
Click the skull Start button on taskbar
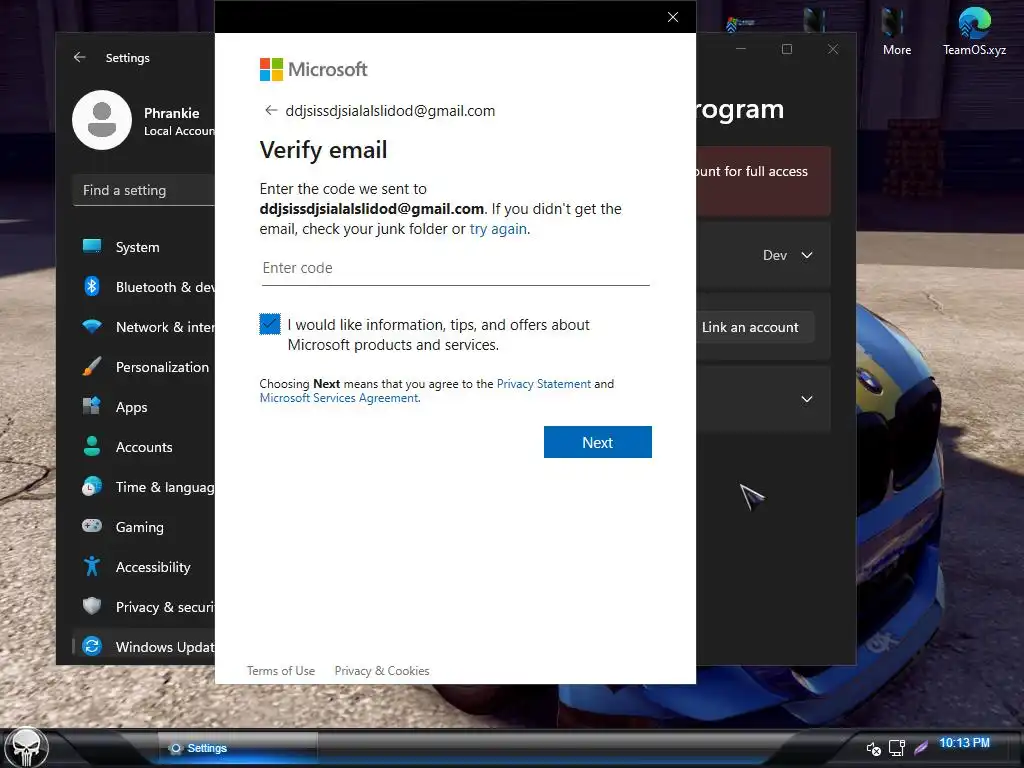tap(25, 748)
